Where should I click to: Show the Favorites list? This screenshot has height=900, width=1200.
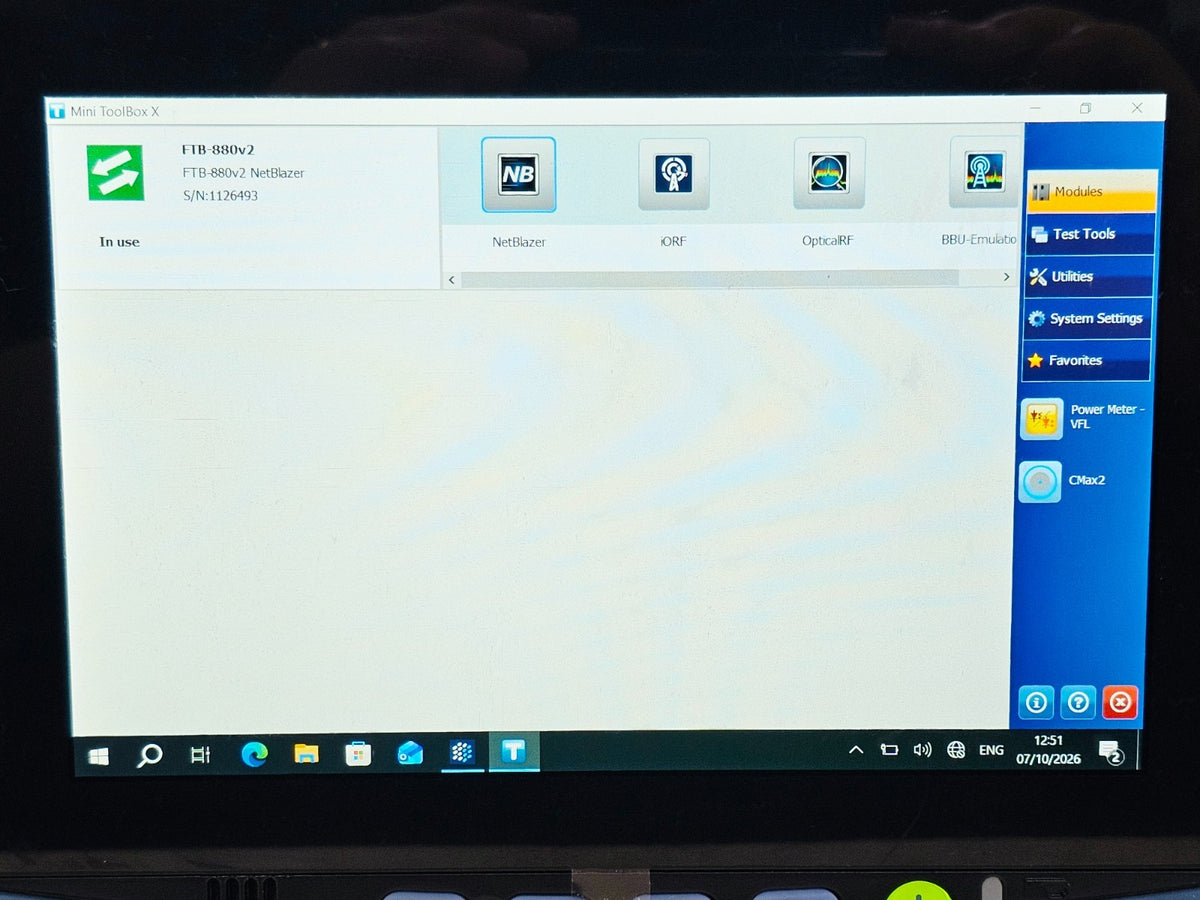point(1086,360)
